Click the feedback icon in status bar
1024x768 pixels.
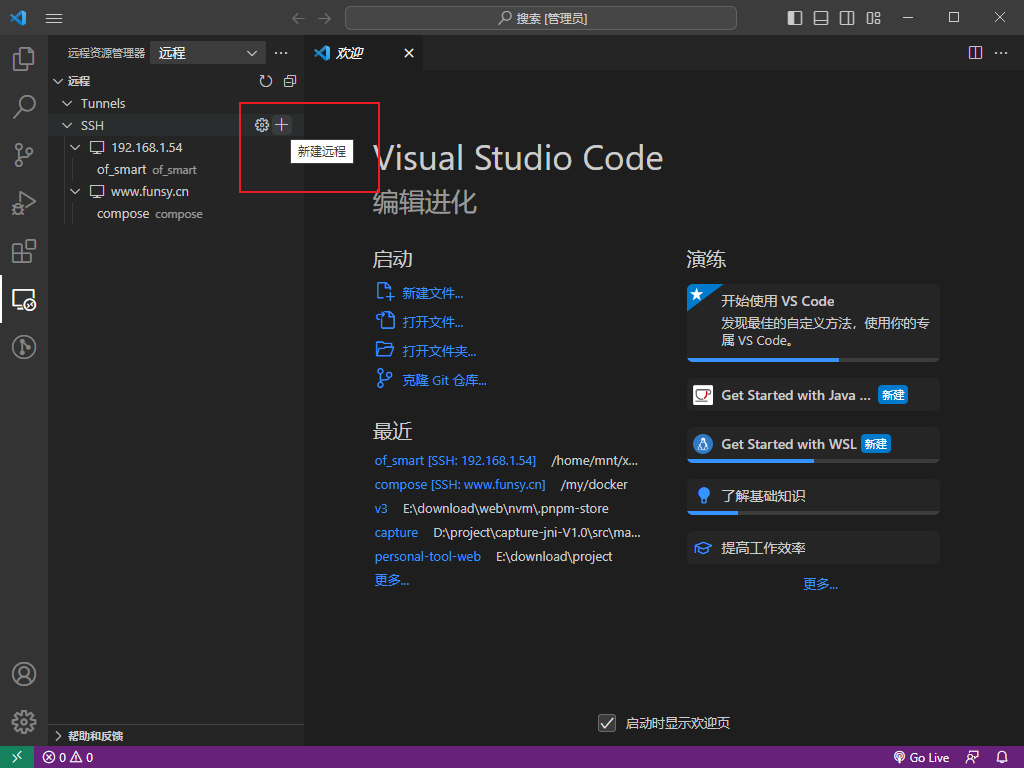[x=972, y=758]
